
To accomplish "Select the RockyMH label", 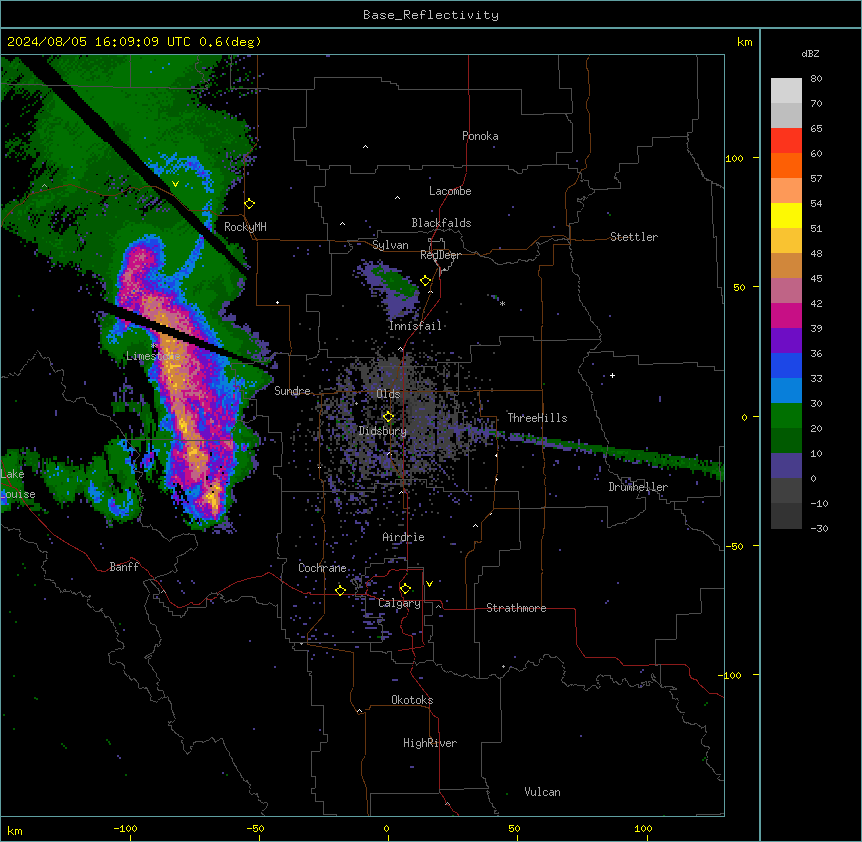I will (245, 227).
